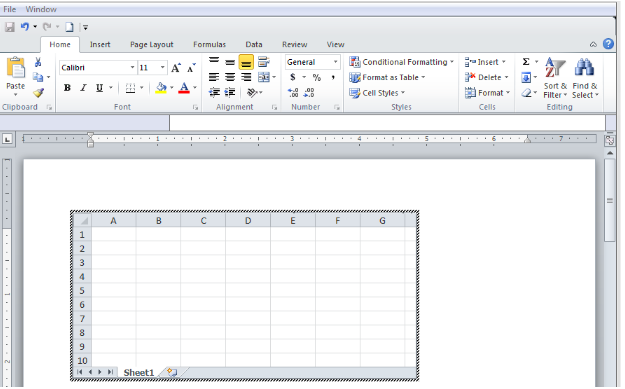
Task: Toggle Middle Align
Action: tap(230, 62)
